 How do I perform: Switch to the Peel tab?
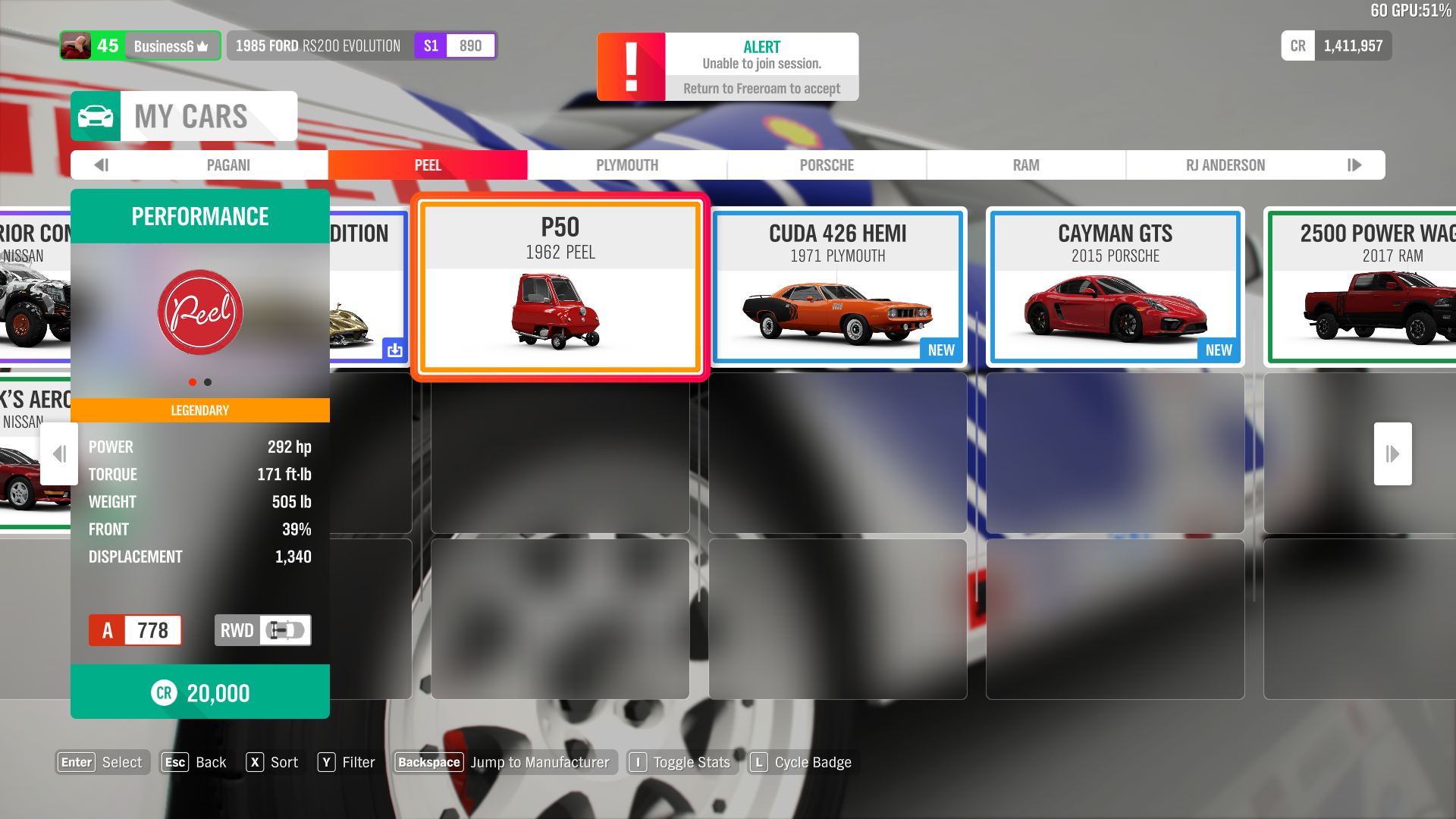[428, 165]
